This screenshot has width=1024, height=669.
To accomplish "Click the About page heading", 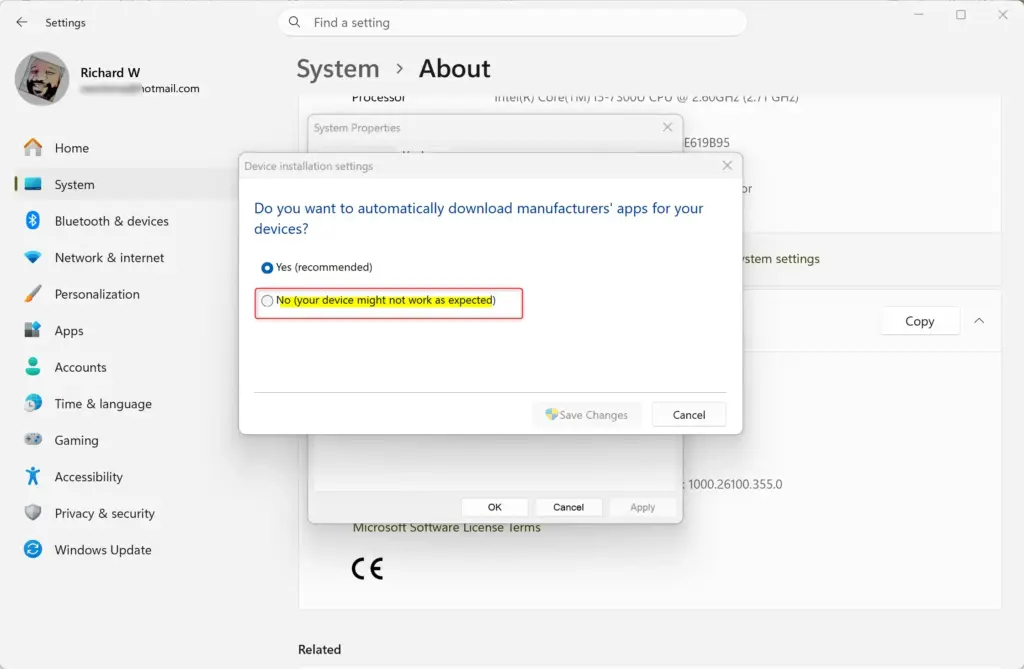I will click(x=455, y=69).
